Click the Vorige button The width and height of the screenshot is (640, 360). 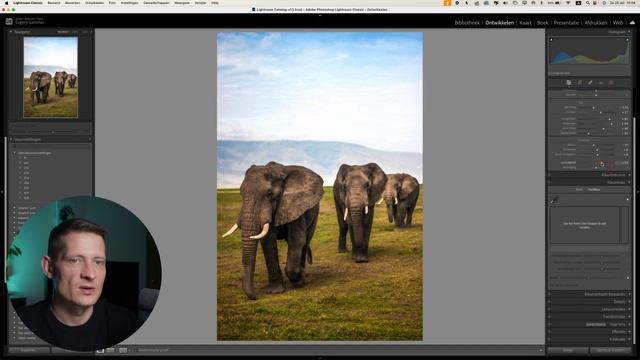pyautogui.click(x=568, y=350)
